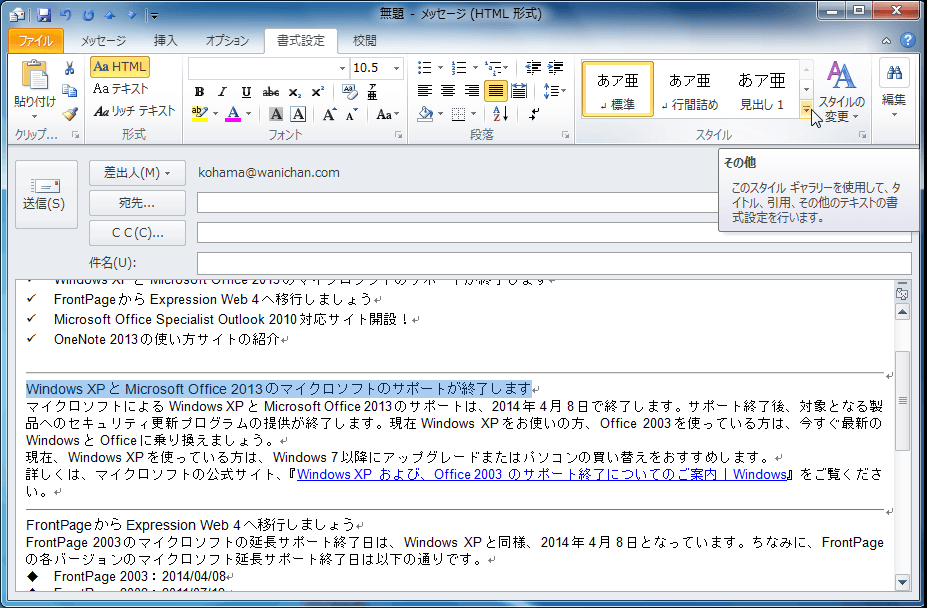Screen dimensions: 927x608
Task: Cut the selection with the scissors icon
Action: (x=70, y=69)
